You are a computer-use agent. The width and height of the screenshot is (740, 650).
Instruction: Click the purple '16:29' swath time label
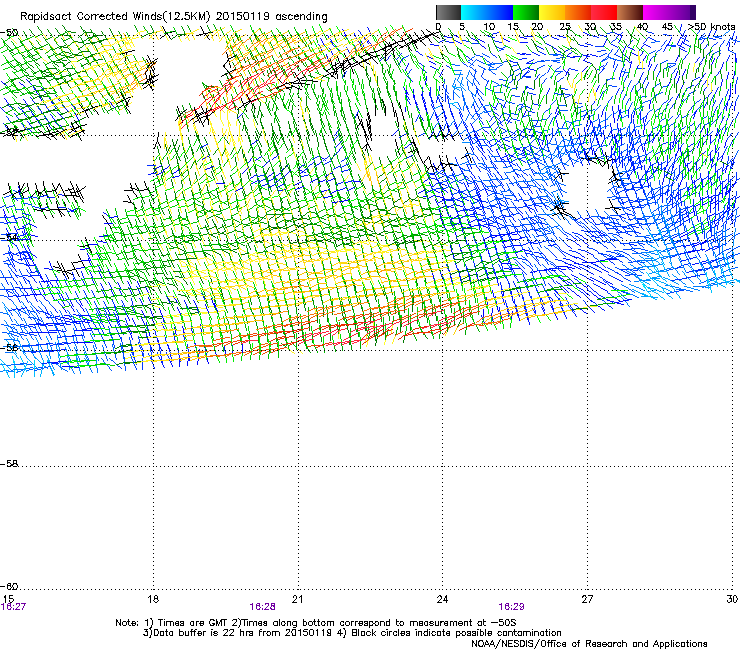tap(511, 607)
